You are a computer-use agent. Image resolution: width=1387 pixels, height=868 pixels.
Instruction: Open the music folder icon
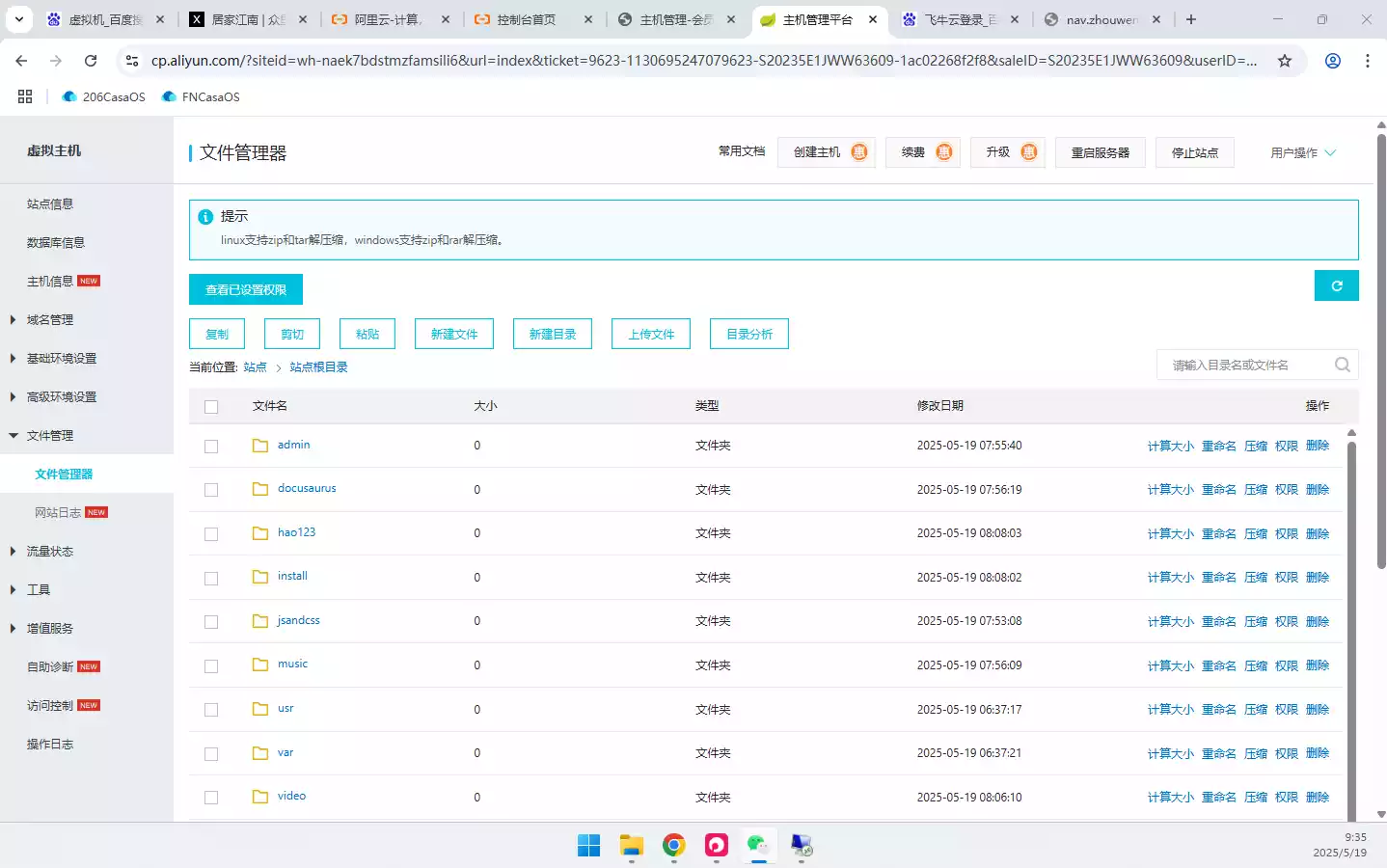tap(260, 665)
